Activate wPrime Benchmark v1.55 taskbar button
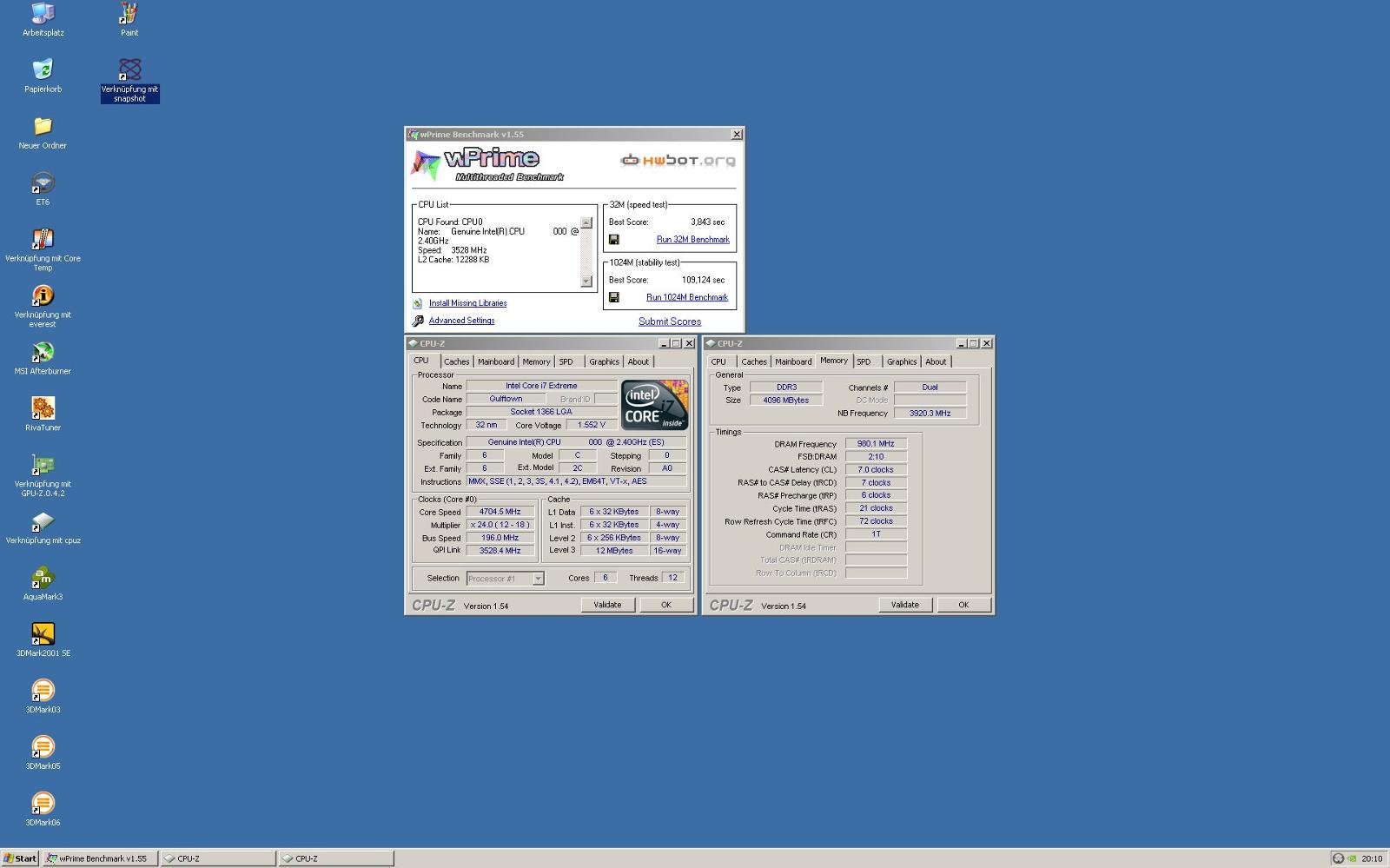This screenshot has height=868, width=1390. point(101,858)
